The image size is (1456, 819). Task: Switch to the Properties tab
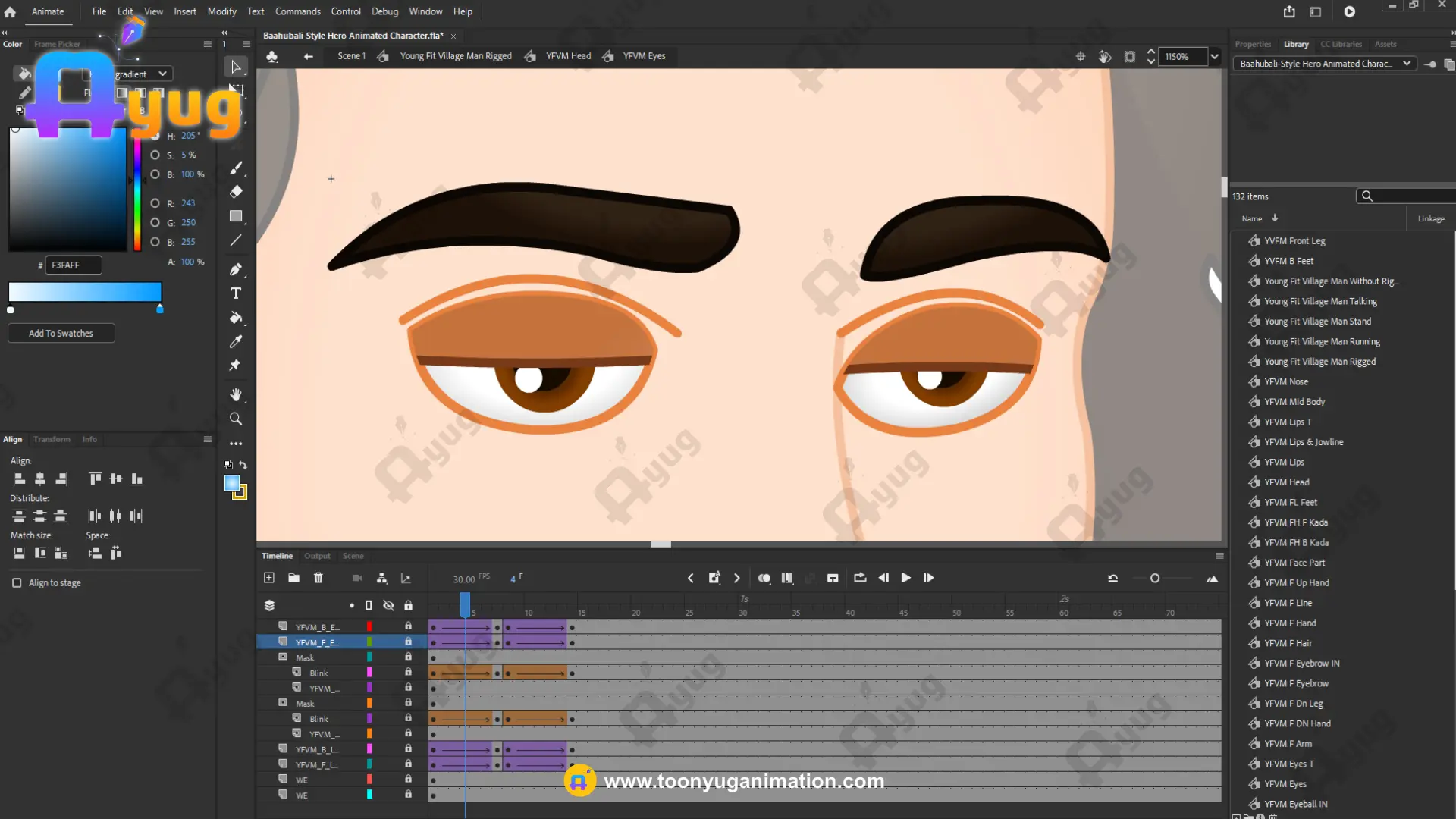pyautogui.click(x=1252, y=44)
